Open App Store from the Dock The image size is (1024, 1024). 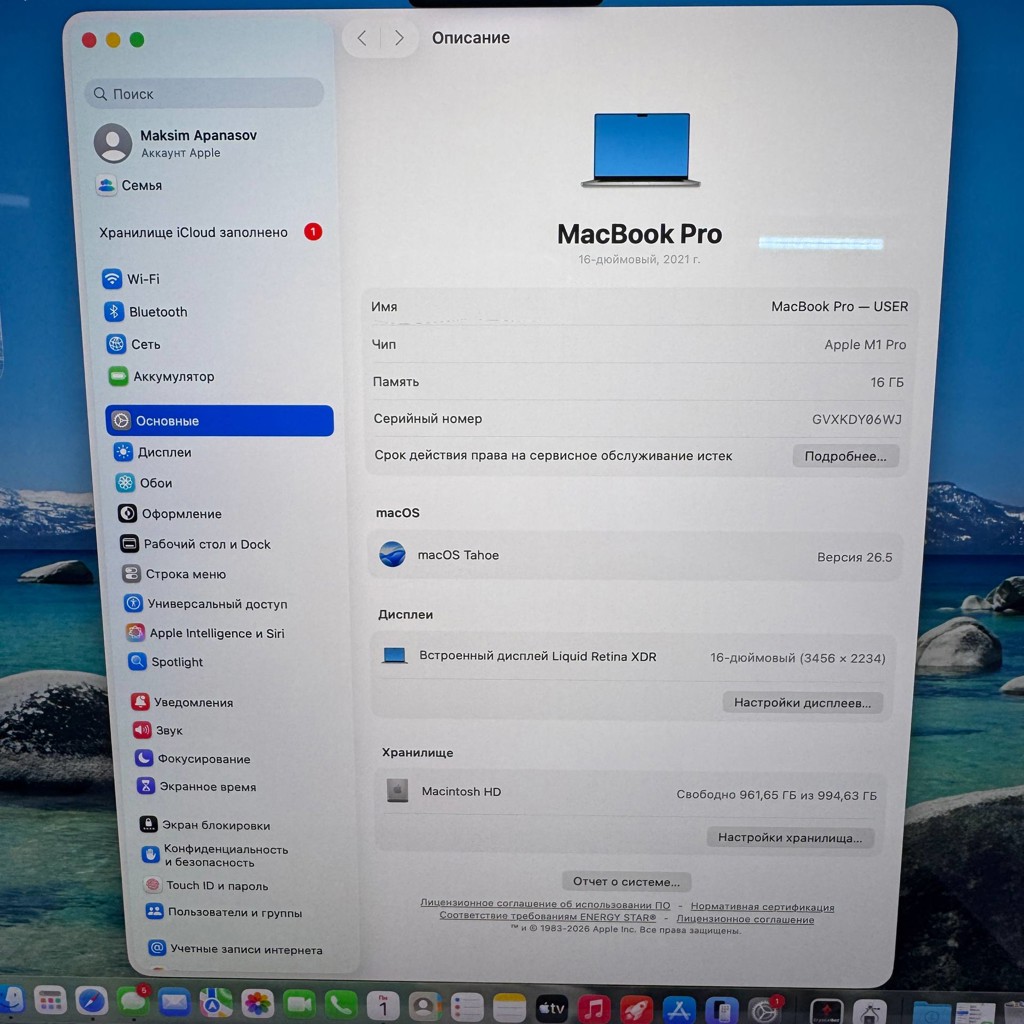679,1010
